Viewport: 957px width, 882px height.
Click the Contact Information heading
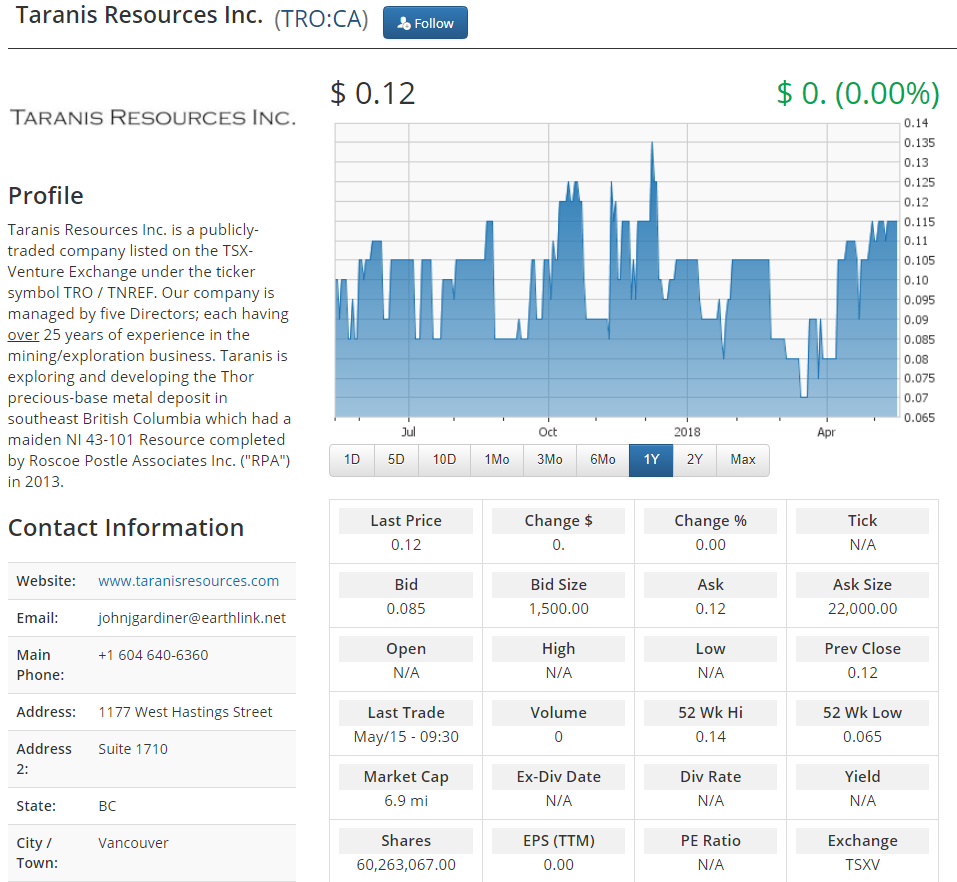pos(126,527)
